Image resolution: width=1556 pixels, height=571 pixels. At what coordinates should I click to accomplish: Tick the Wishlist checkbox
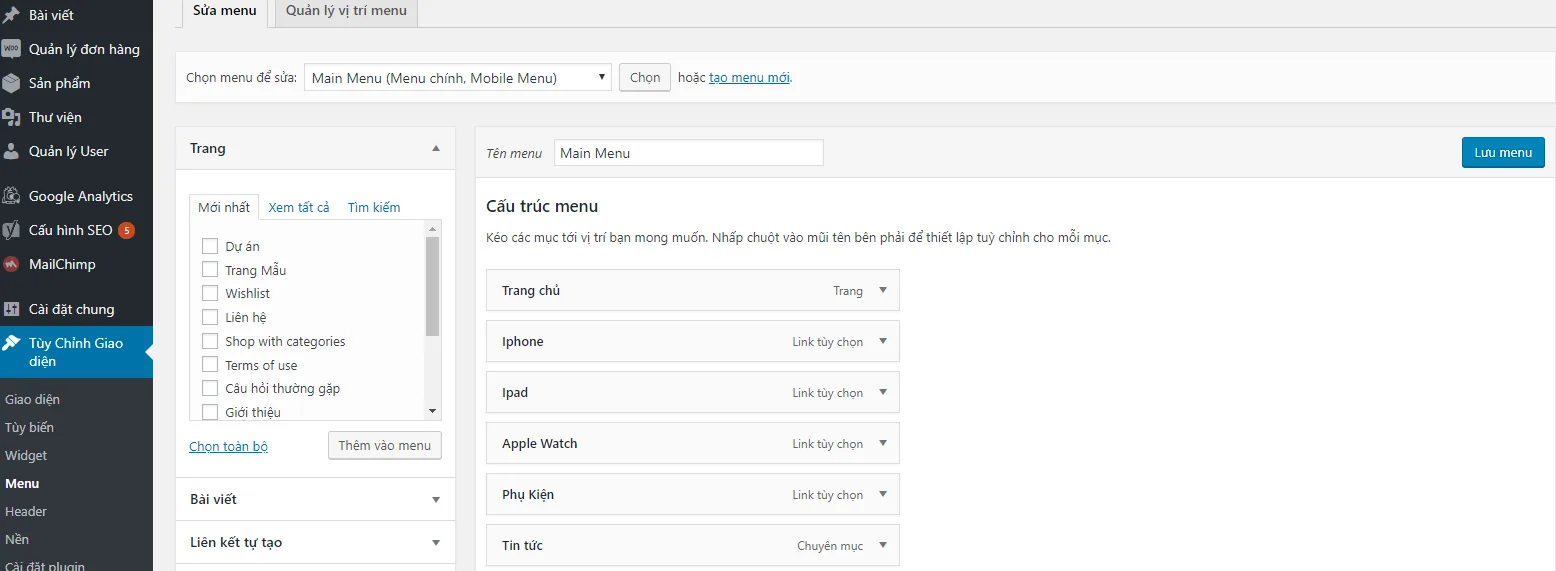tap(210, 293)
